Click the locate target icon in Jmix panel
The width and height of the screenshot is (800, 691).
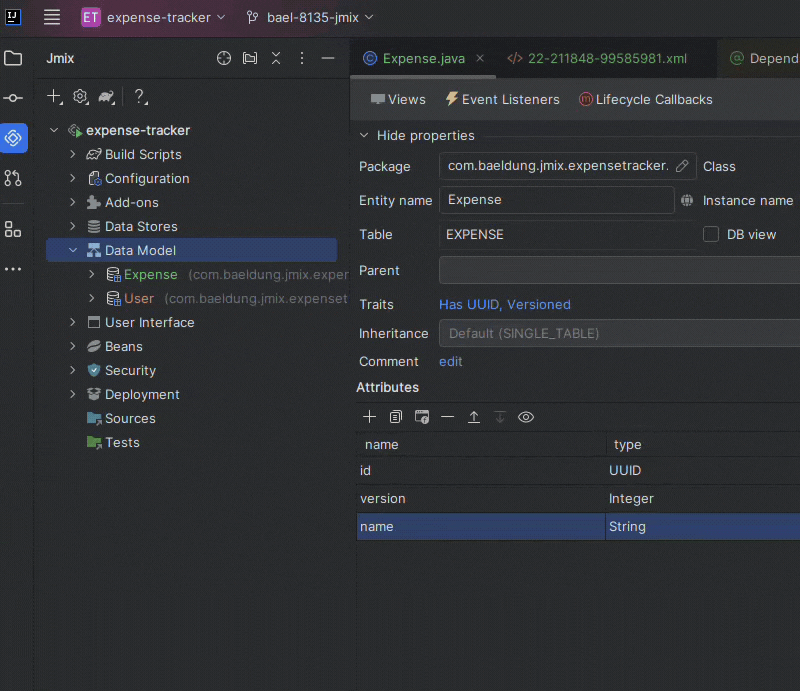pyautogui.click(x=224, y=58)
